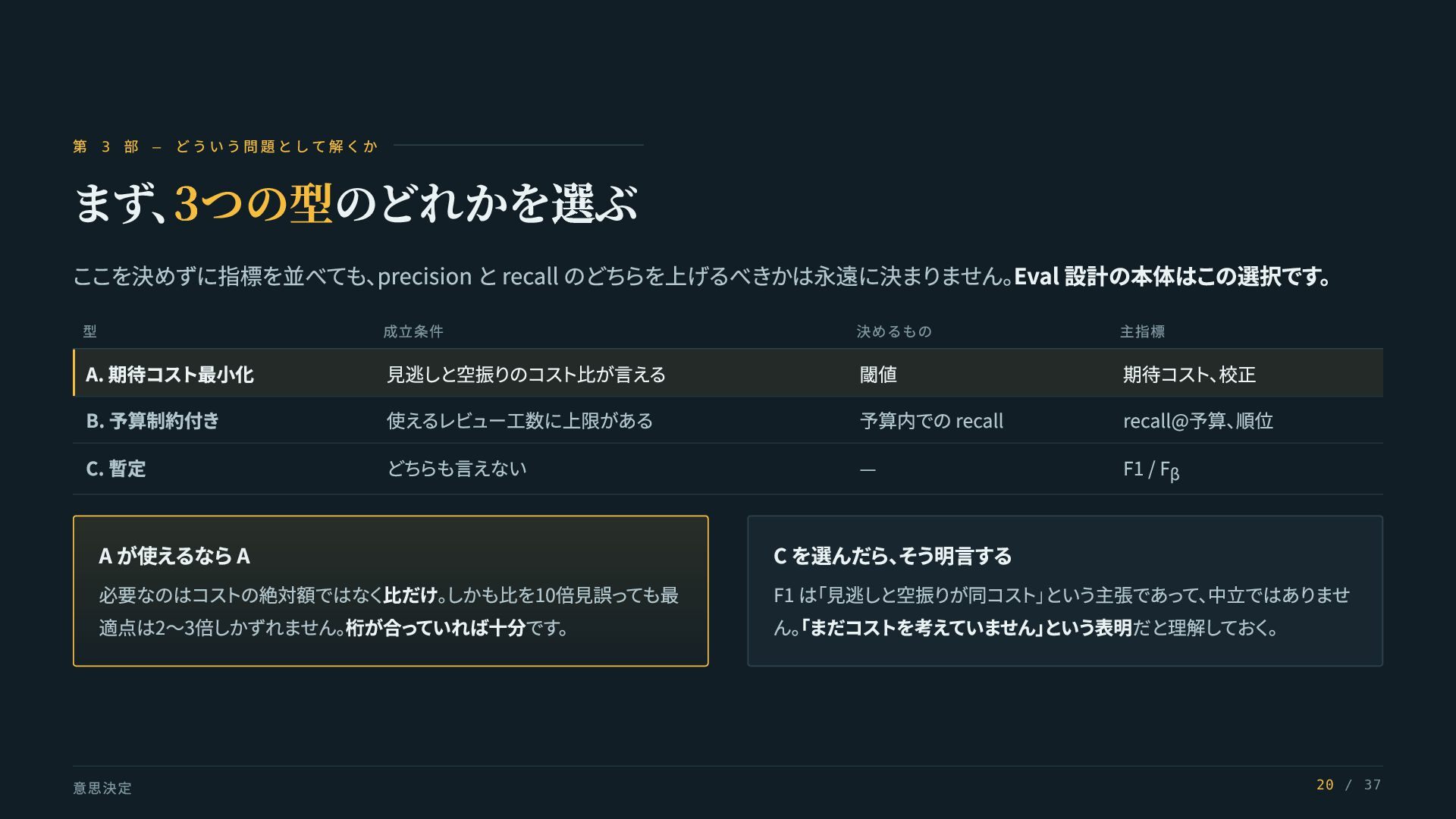
Task: Click the bold phrase Eval 設計の本体はこの選択です
Action: [1172, 276]
